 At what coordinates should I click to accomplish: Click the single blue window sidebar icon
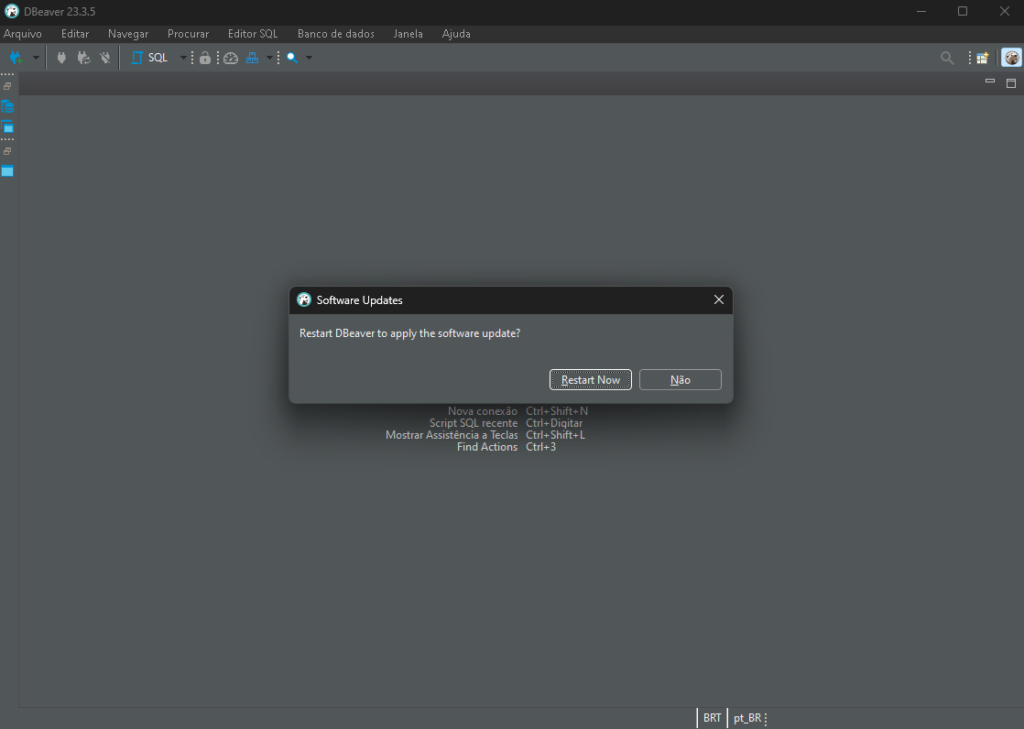click(x=7, y=171)
